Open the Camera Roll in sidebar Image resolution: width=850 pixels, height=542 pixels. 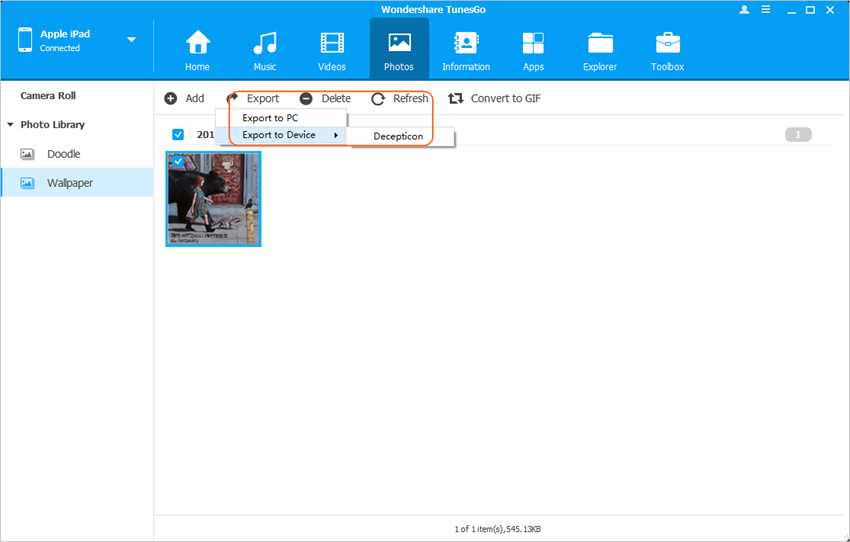tap(48, 96)
